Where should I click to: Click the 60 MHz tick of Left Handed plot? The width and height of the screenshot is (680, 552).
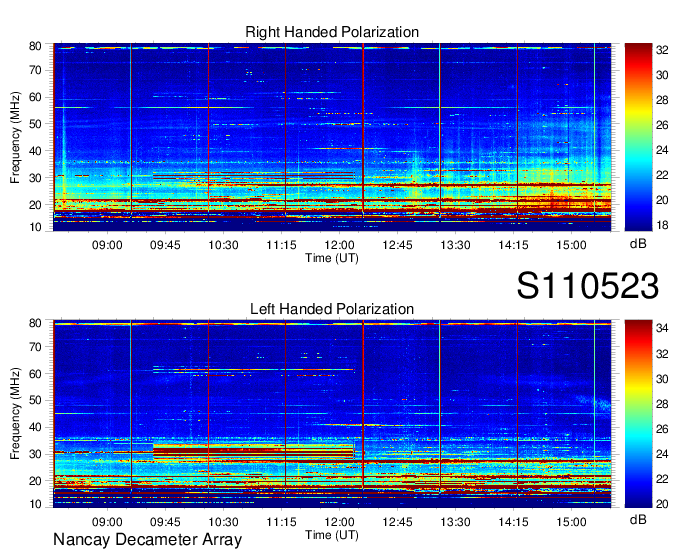(35, 374)
